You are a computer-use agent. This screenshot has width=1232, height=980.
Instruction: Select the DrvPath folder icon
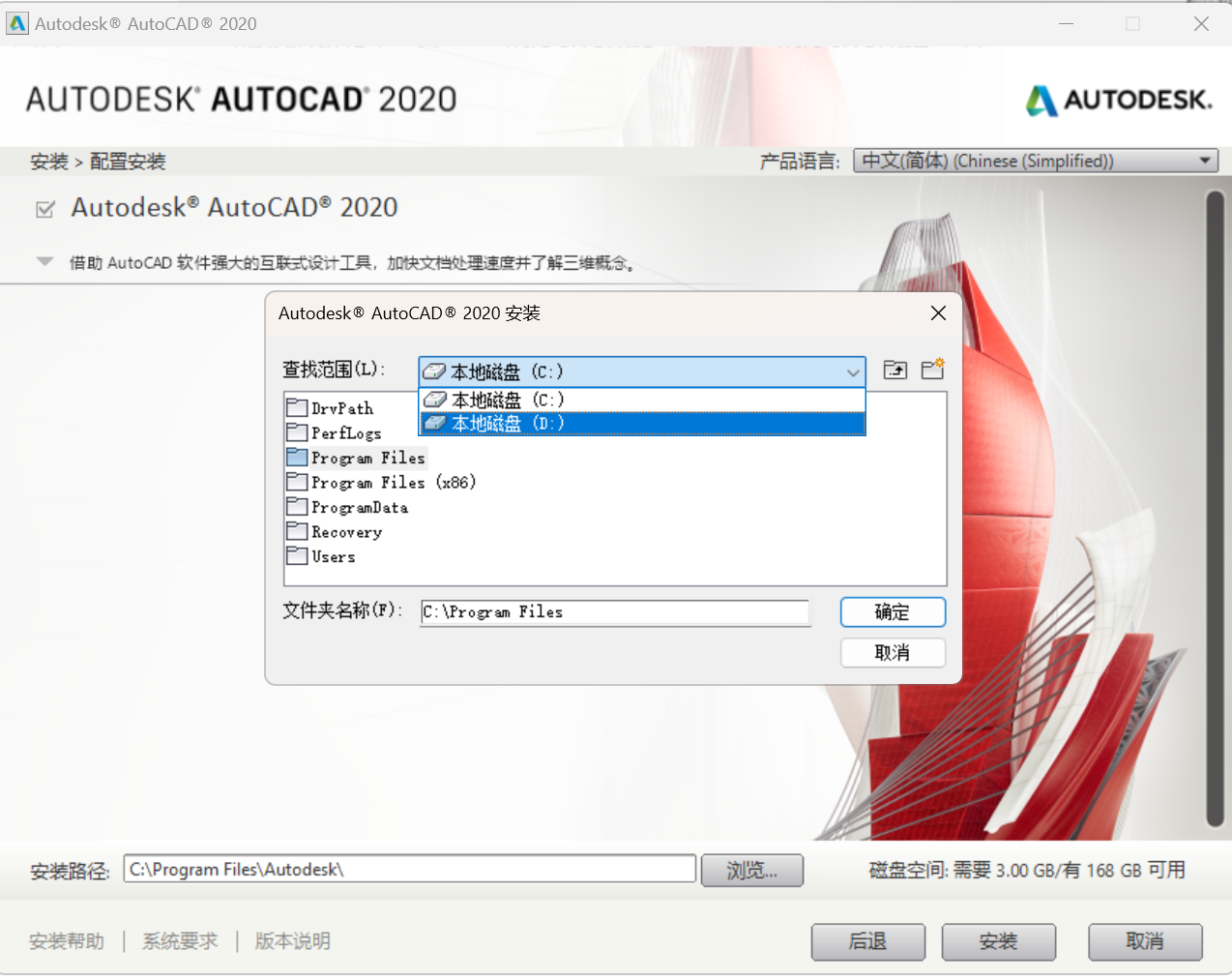tap(297, 408)
